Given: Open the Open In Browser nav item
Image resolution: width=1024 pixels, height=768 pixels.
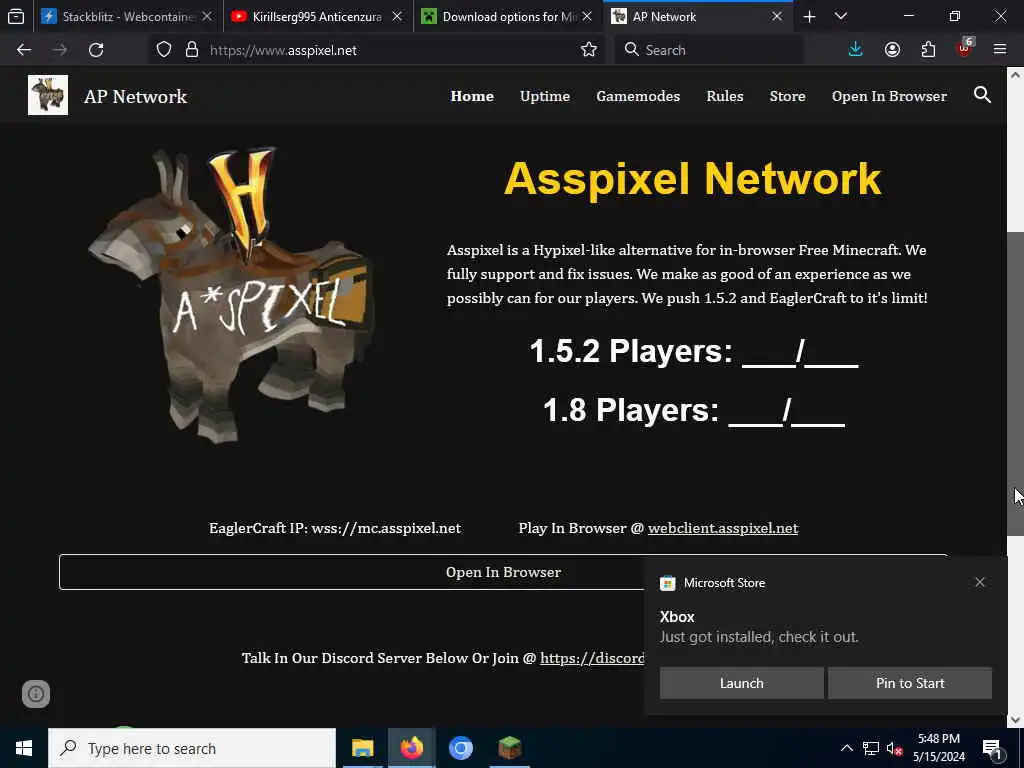Looking at the screenshot, I should (889, 96).
